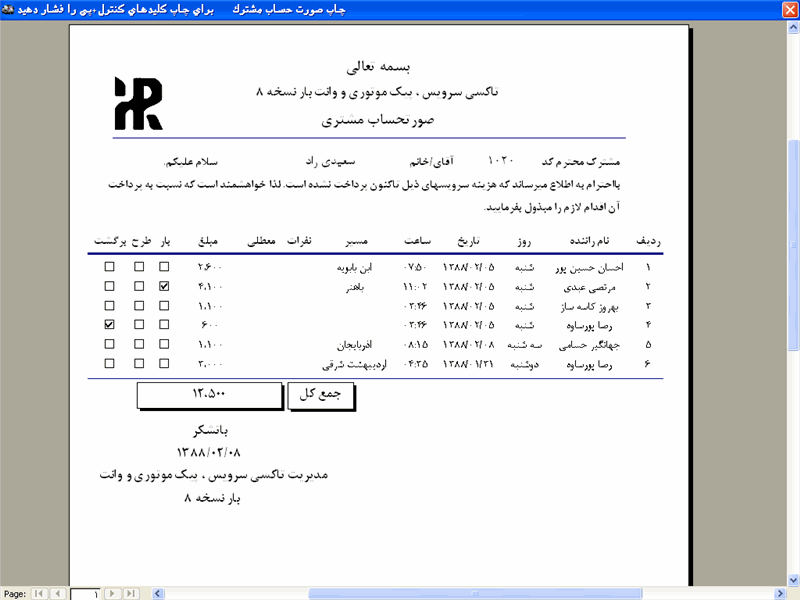Select driver name بهروز کاسه ساز
This screenshot has width=800, height=600.
(x=589, y=307)
